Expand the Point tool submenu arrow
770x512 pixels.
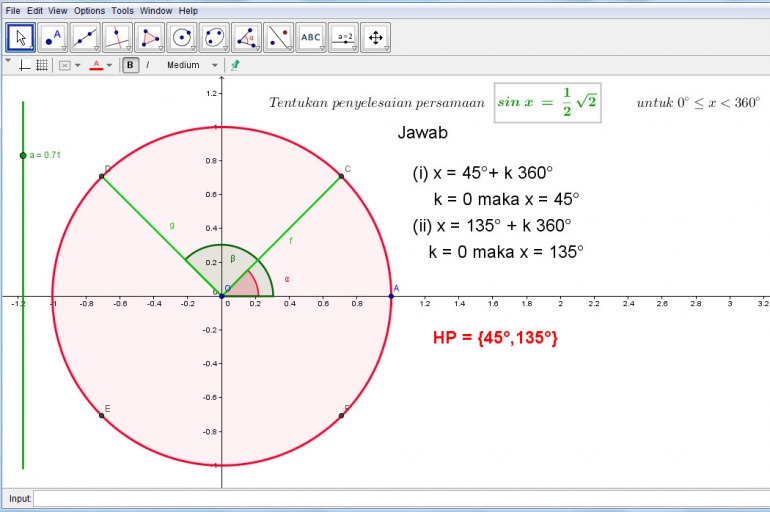click(64, 49)
